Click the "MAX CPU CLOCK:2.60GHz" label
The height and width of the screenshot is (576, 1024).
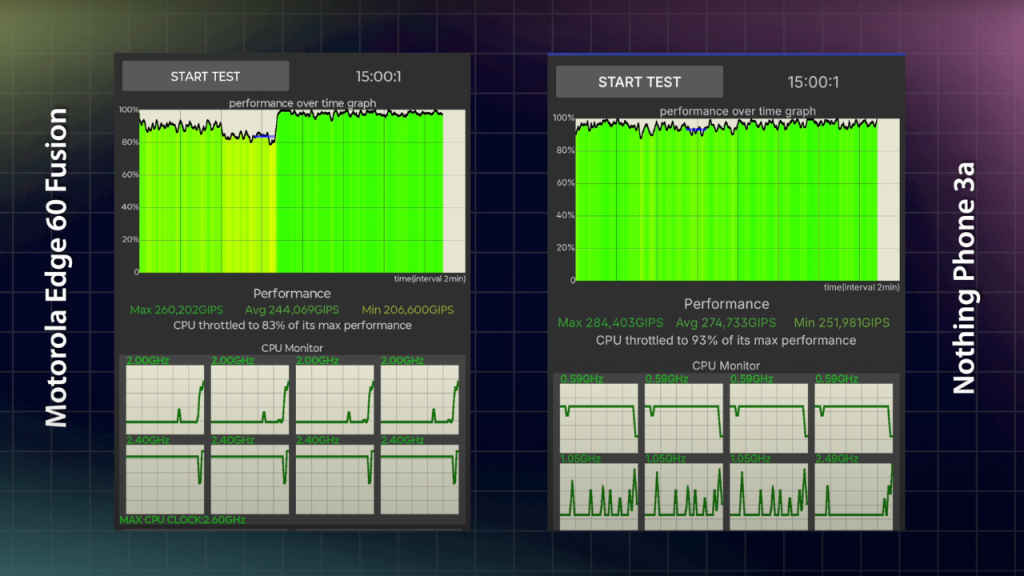182,520
